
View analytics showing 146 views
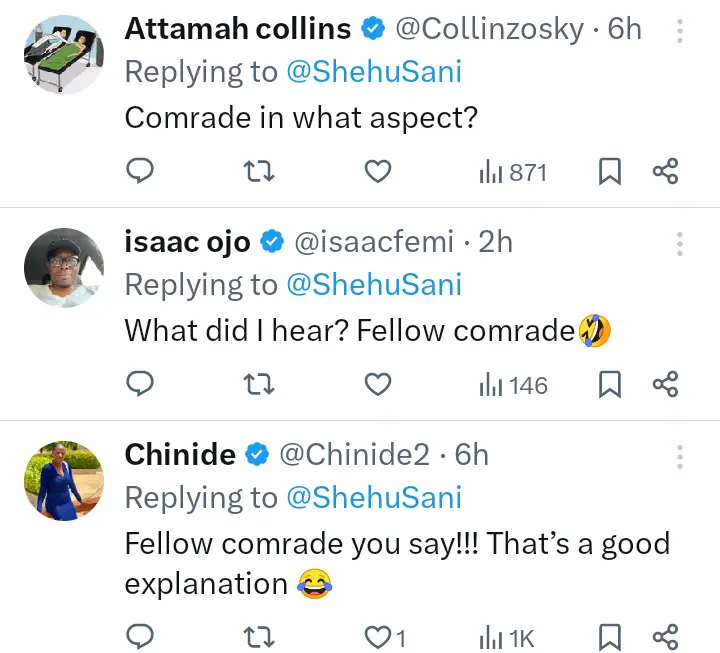pyautogui.click(x=513, y=385)
